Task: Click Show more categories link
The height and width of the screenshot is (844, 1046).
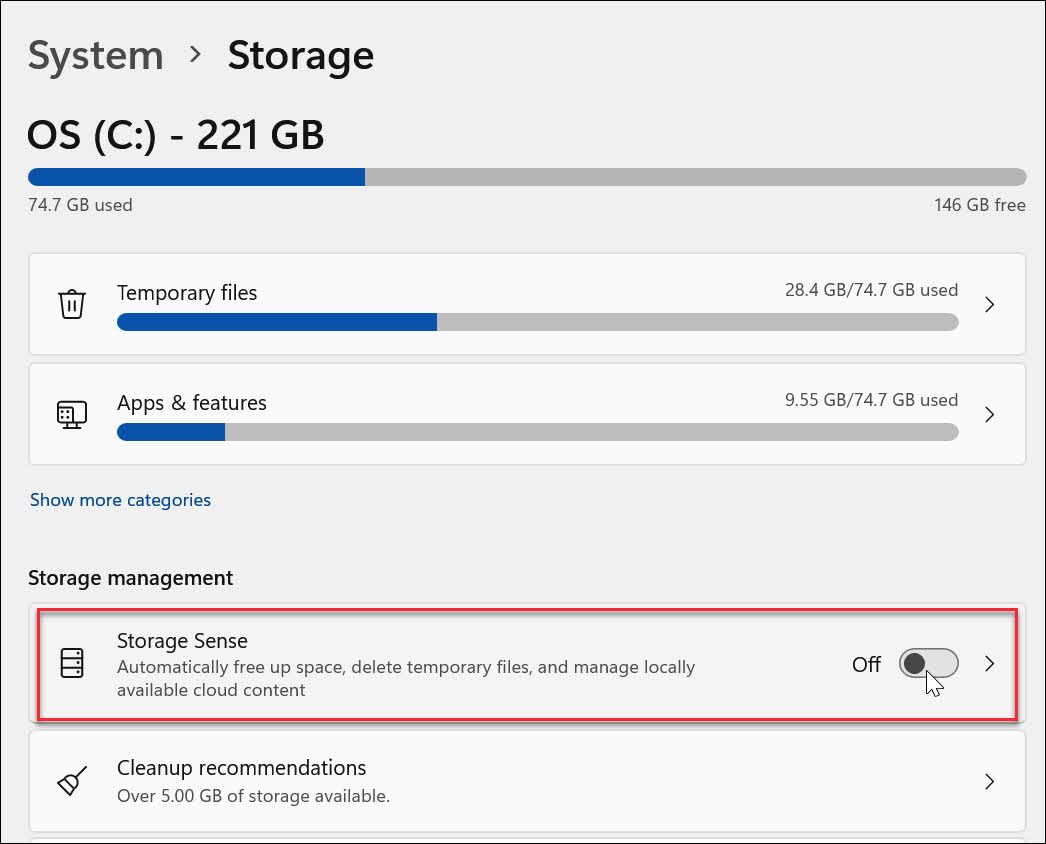Action: [x=120, y=500]
